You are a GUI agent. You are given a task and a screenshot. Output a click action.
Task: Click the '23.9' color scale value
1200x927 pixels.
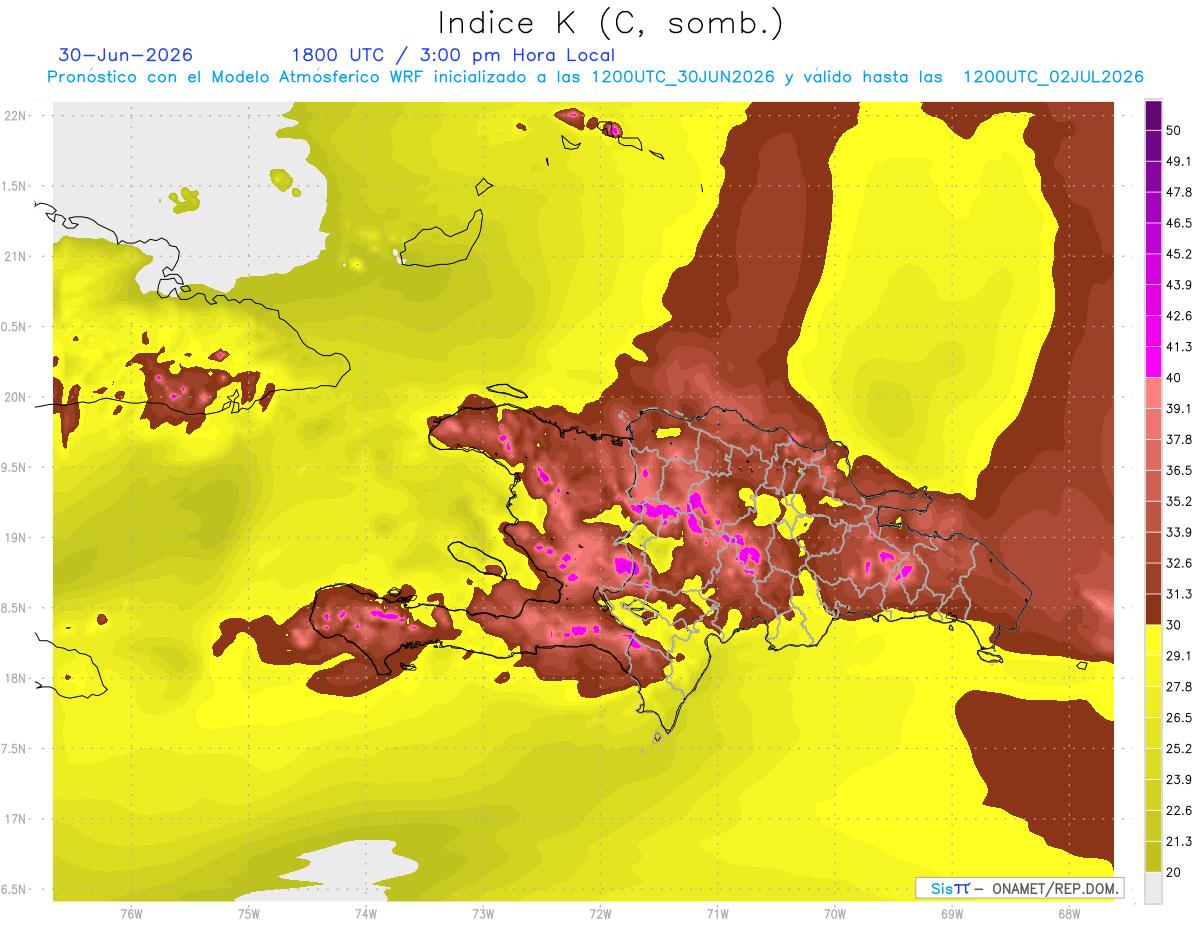pos(1179,779)
